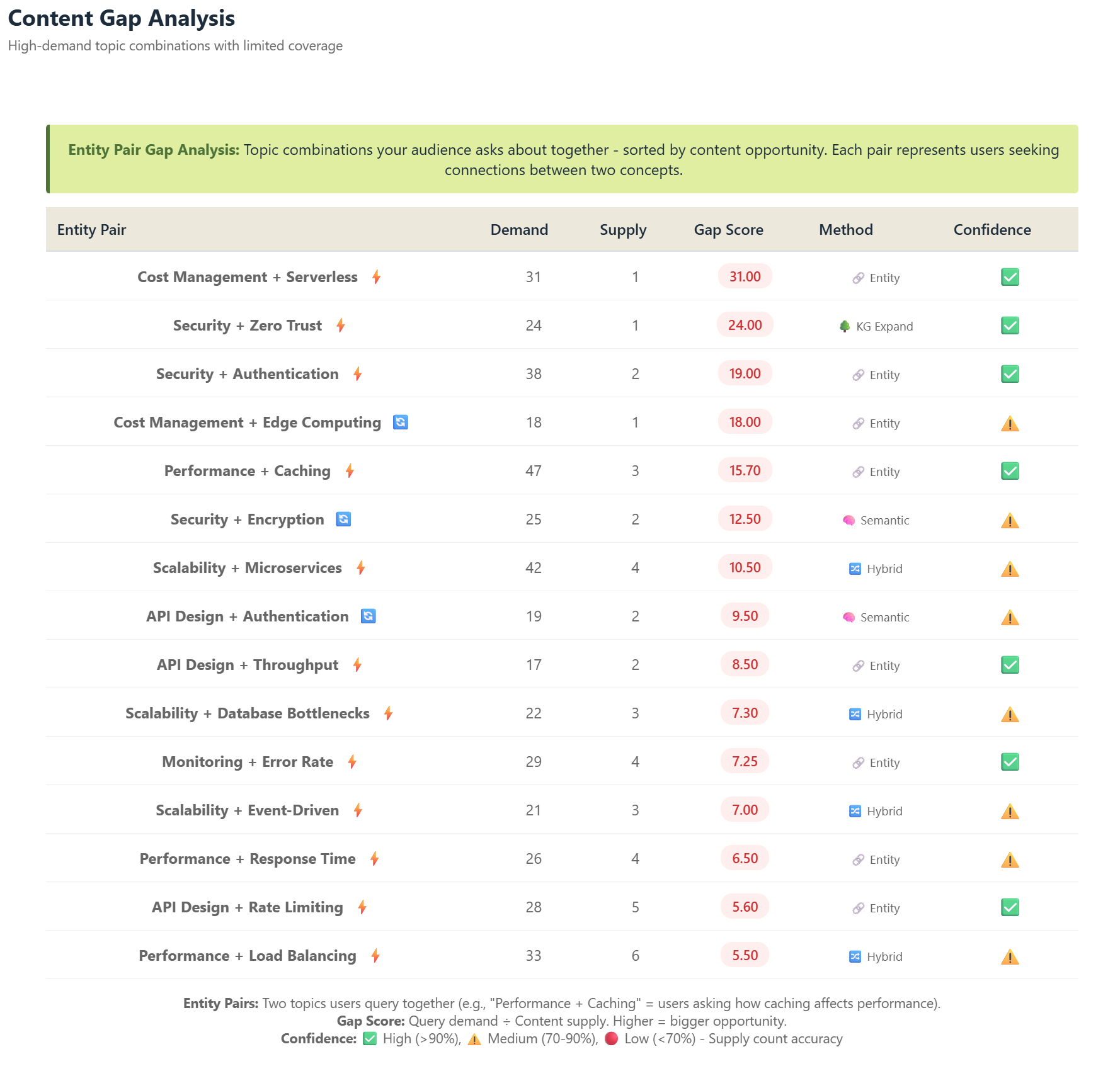Screen dimensions: 1120x1071
Task: Click the Entity link icon for Monitoring + Error Rate
Action: coord(857,762)
